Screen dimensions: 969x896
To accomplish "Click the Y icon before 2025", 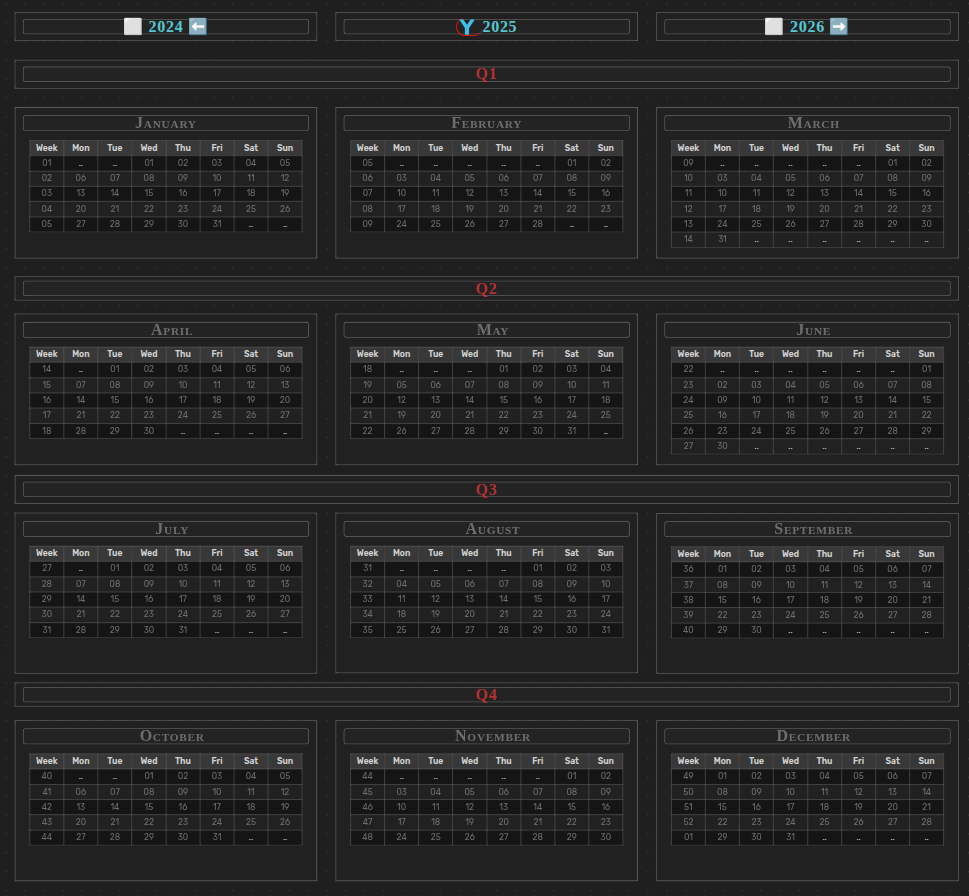I will (x=466, y=27).
